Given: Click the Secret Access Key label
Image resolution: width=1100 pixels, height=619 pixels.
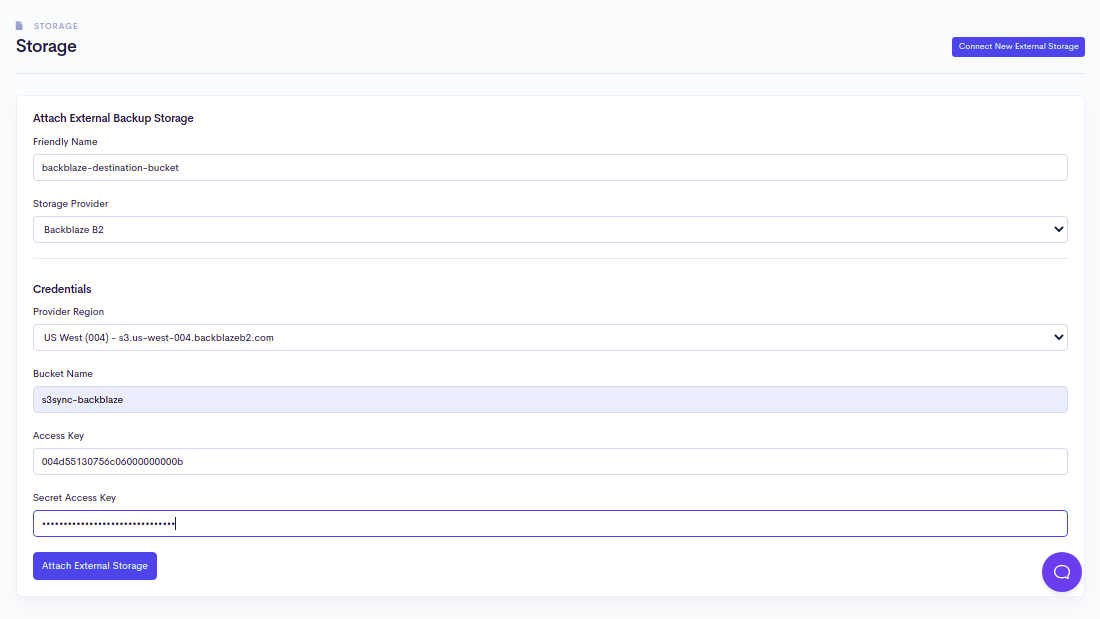Looking at the screenshot, I should [74, 498].
